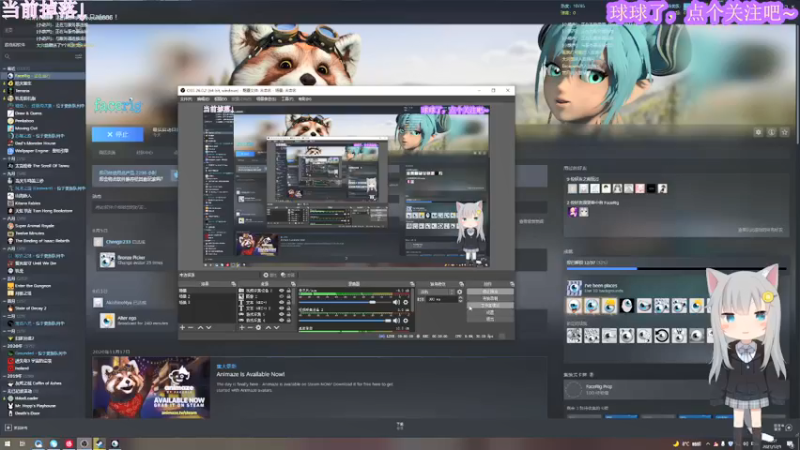This screenshot has height=450, width=800.
Task: Open OBS source properties gear
Action: 258,328
